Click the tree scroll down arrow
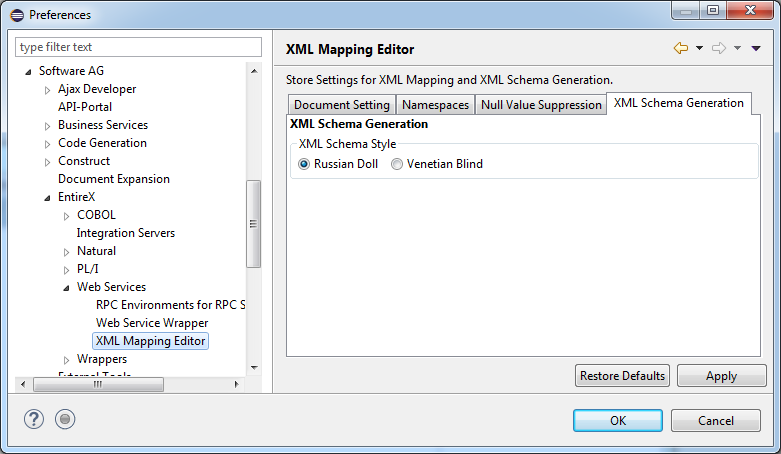 [254, 368]
